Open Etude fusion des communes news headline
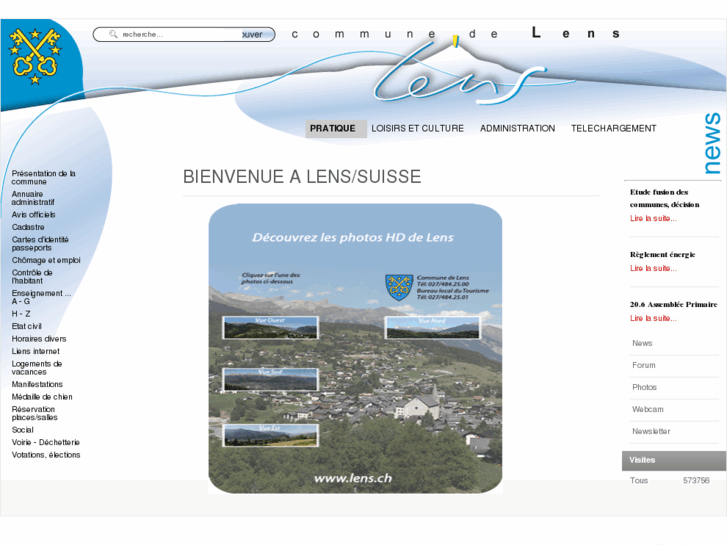The width and height of the screenshot is (727, 545). pos(664,198)
